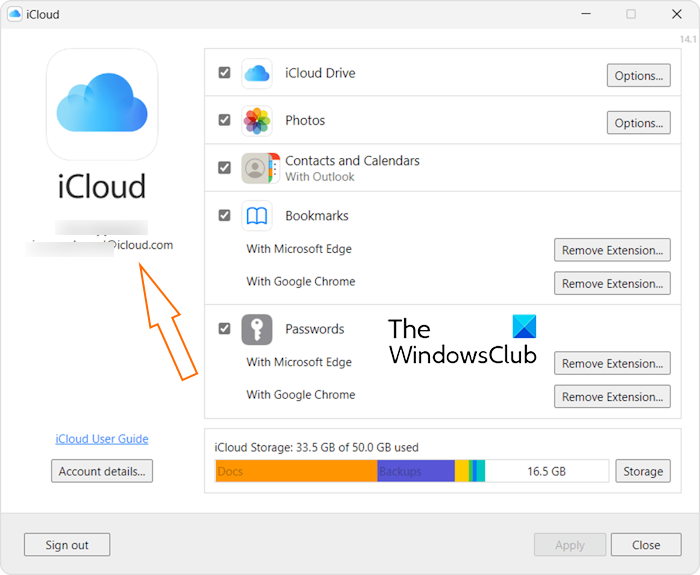Open iCloud Drive Options
The height and width of the screenshot is (575, 700).
(638, 75)
